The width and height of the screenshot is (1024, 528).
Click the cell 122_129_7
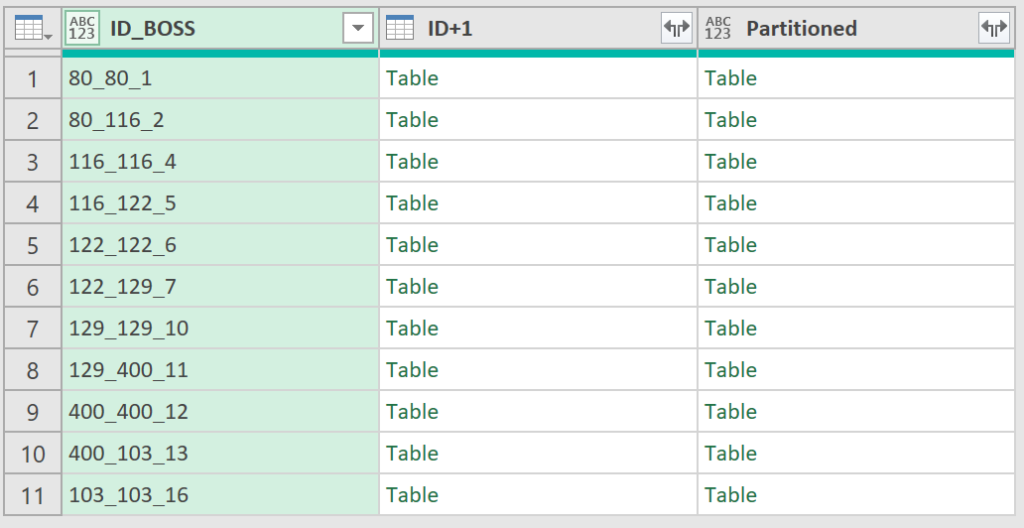[221, 287]
